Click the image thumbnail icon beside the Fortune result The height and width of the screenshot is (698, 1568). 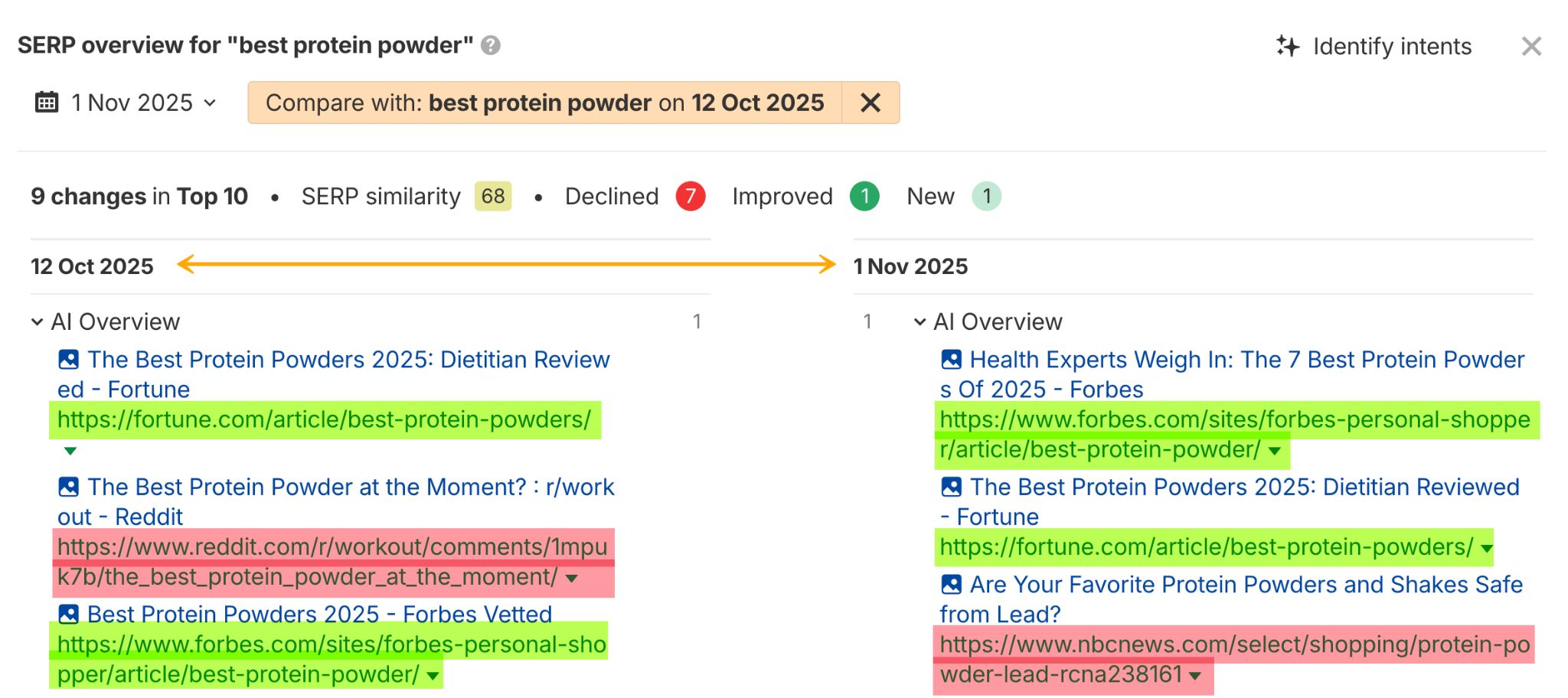68,358
